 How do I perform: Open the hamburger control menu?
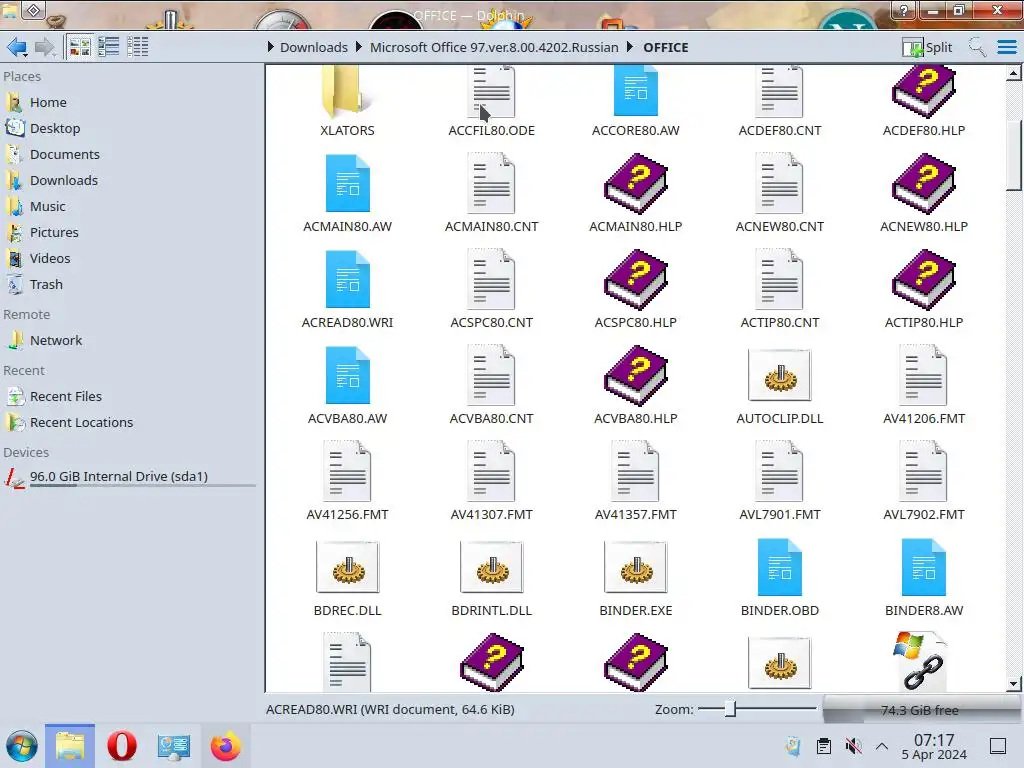tap(1007, 47)
